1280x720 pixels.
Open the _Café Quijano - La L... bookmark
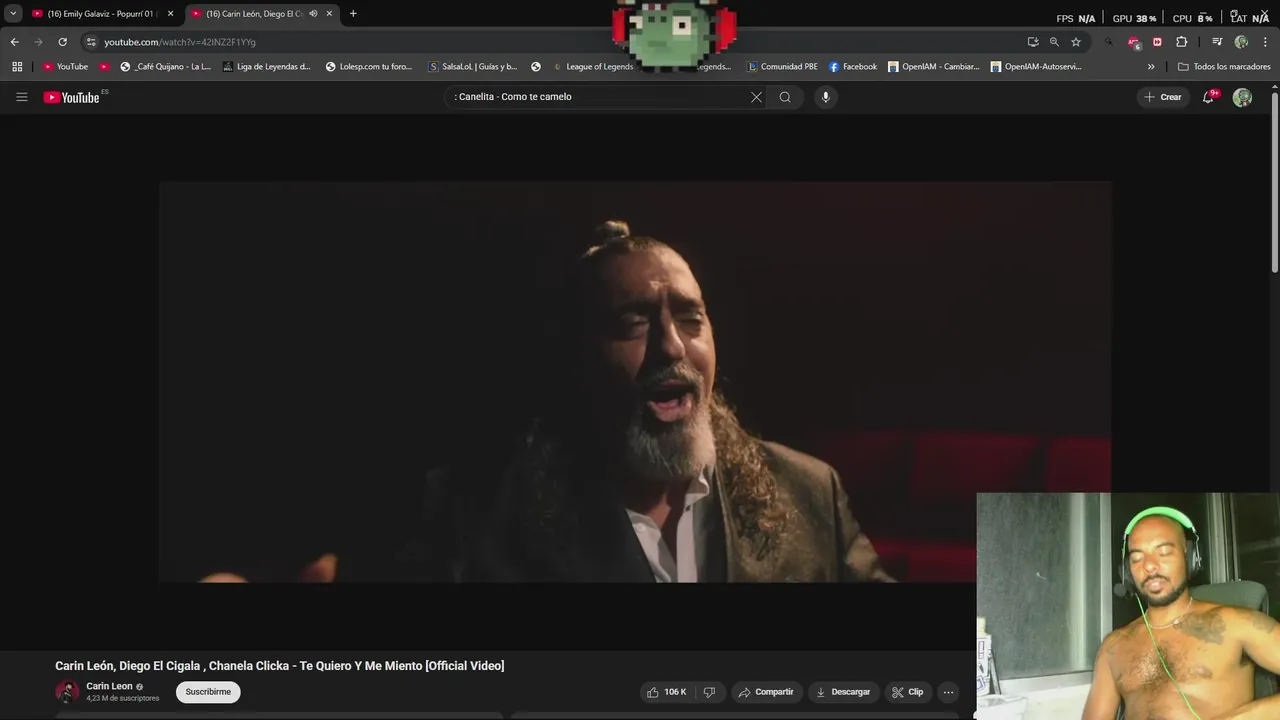[165, 67]
